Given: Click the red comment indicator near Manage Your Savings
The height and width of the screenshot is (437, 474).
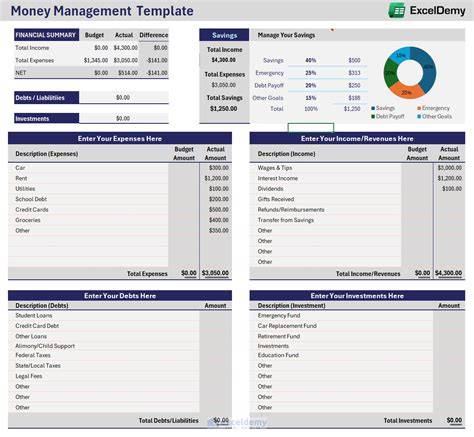Looking at the screenshot, I should click(x=332, y=30).
